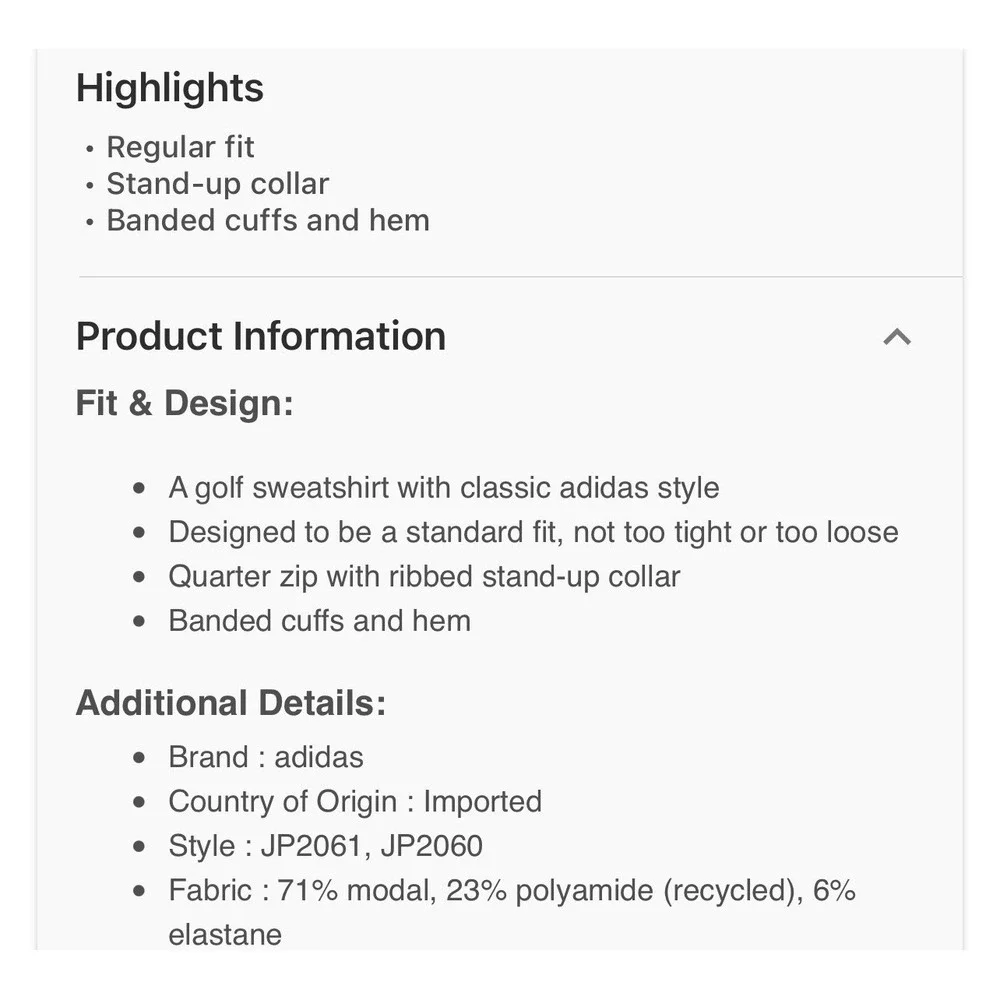Click the Fit & Design subheading
Image resolution: width=1000 pixels, height=1000 pixels.
tap(184, 403)
